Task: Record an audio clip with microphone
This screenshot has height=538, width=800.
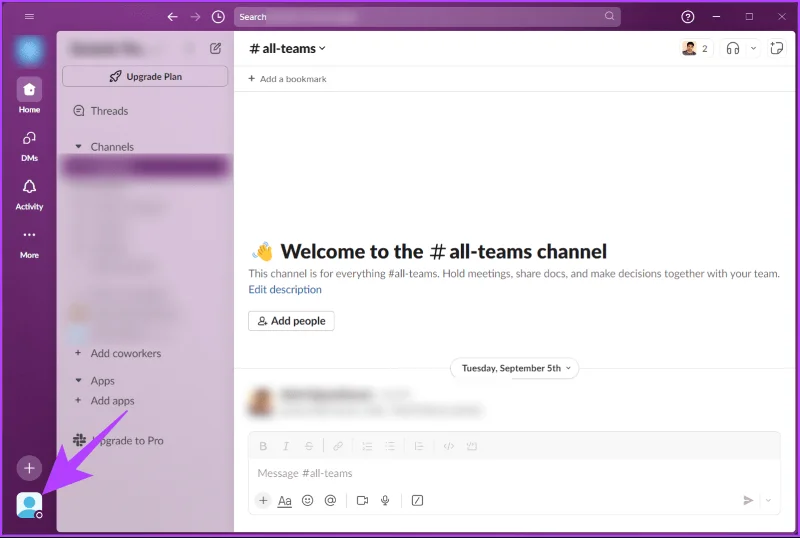Action: pos(385,501)
